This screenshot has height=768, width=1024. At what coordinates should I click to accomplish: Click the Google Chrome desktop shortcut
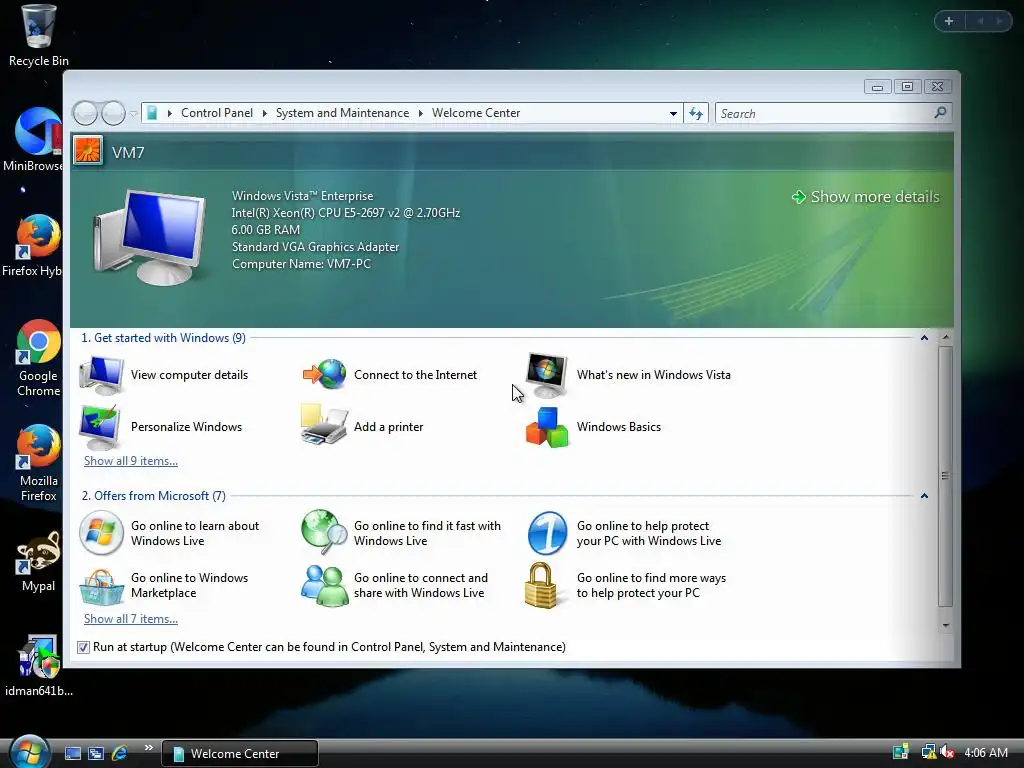(38, 341)
